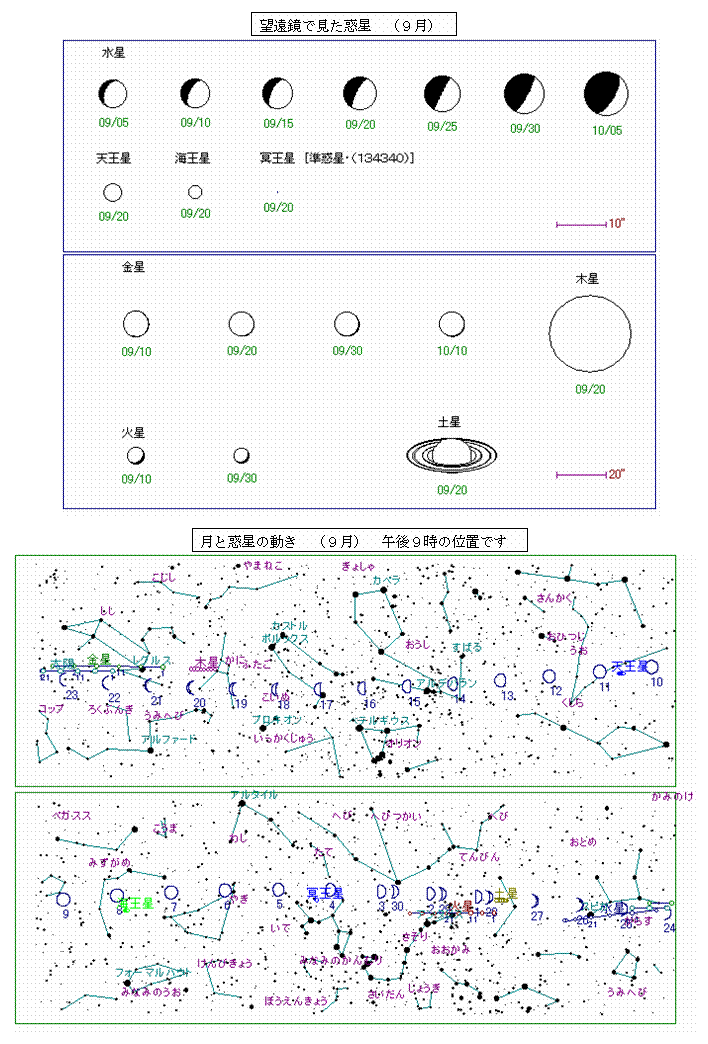The image size is (708, 1044).
Task: Pick the moon symbol for day 15
Action: tap(406, 686)
